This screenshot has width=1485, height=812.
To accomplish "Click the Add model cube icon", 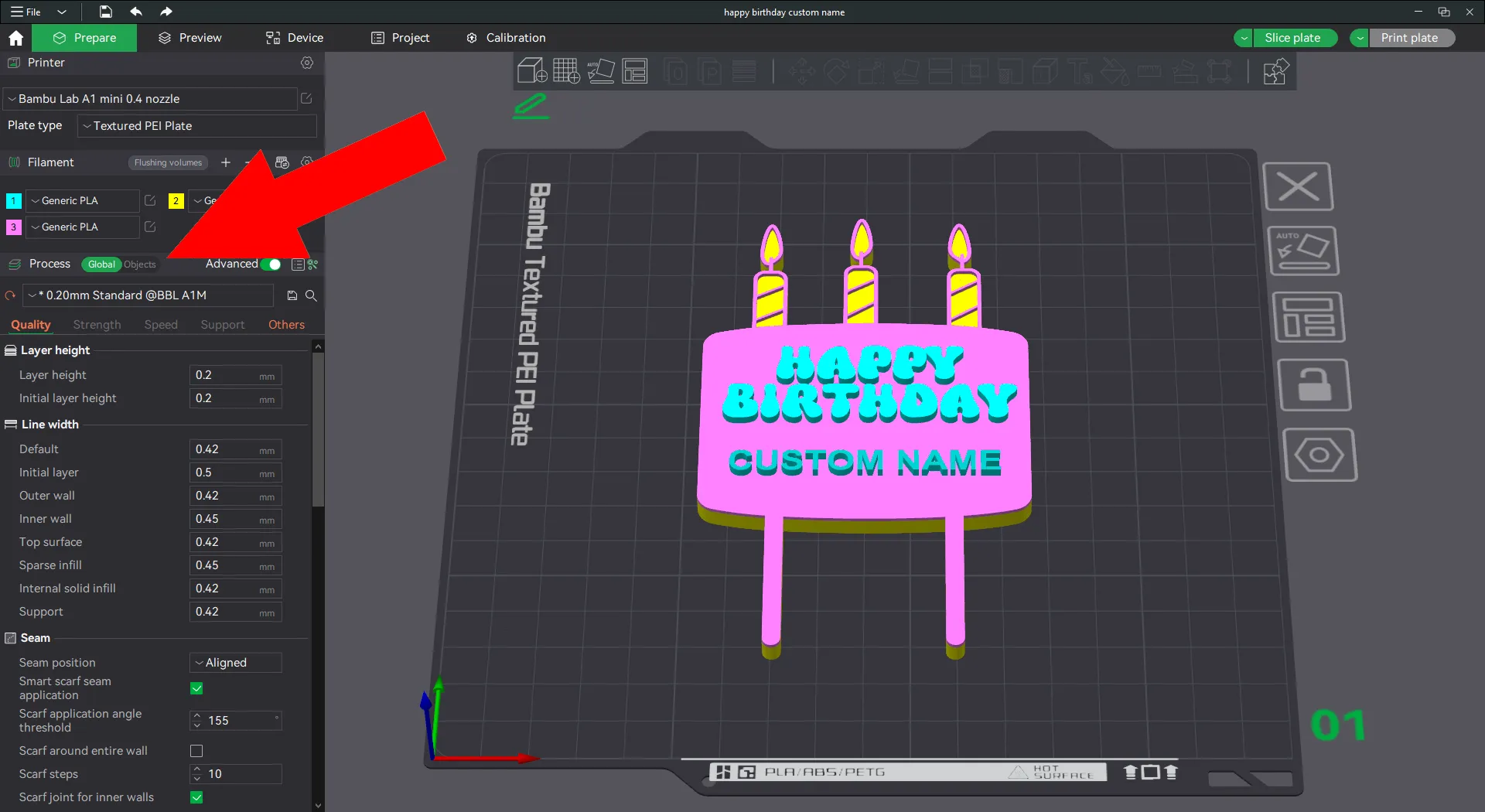I will coord(532,71).
